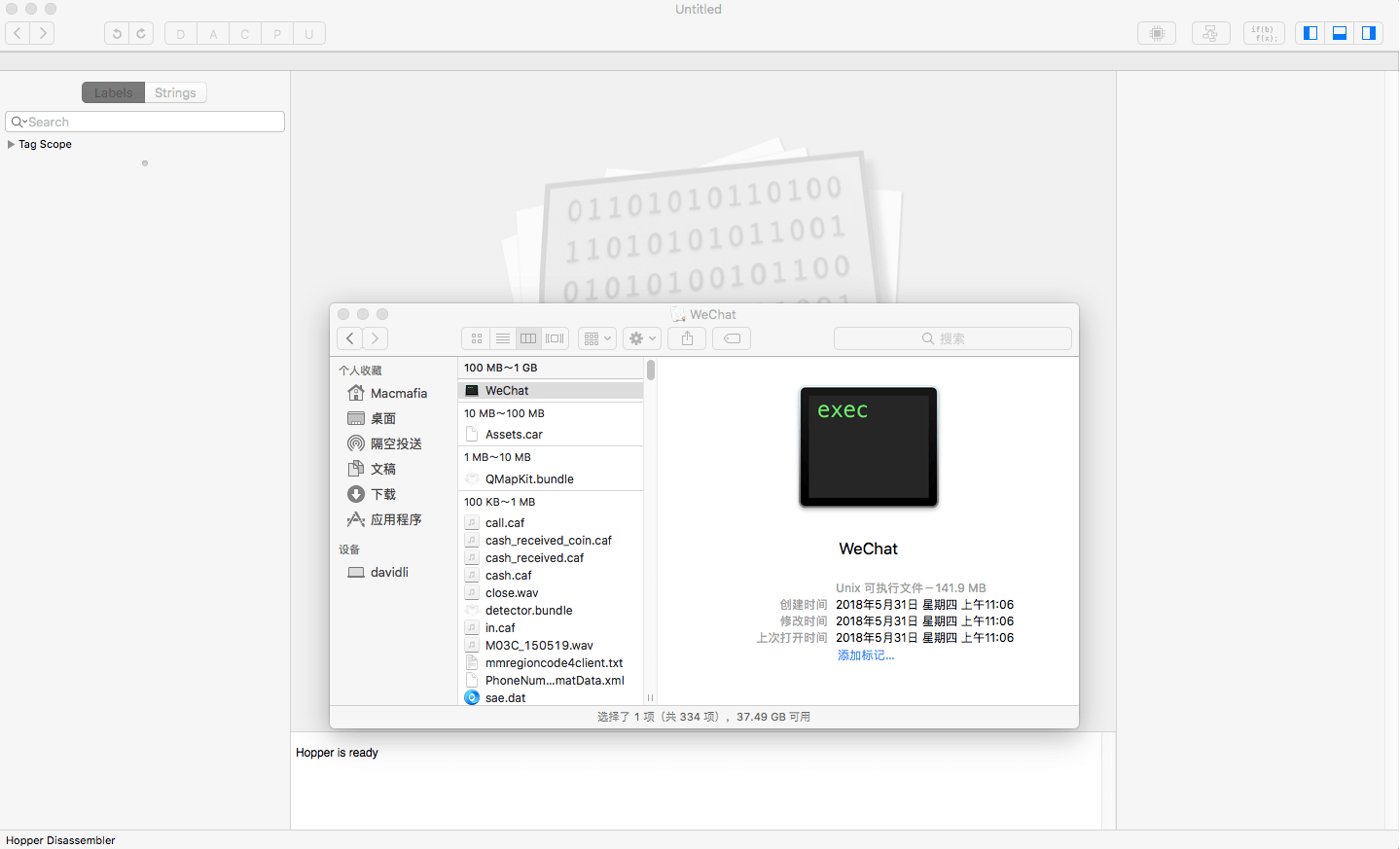Open Finder arrange-by dropdown

(597, 338)
